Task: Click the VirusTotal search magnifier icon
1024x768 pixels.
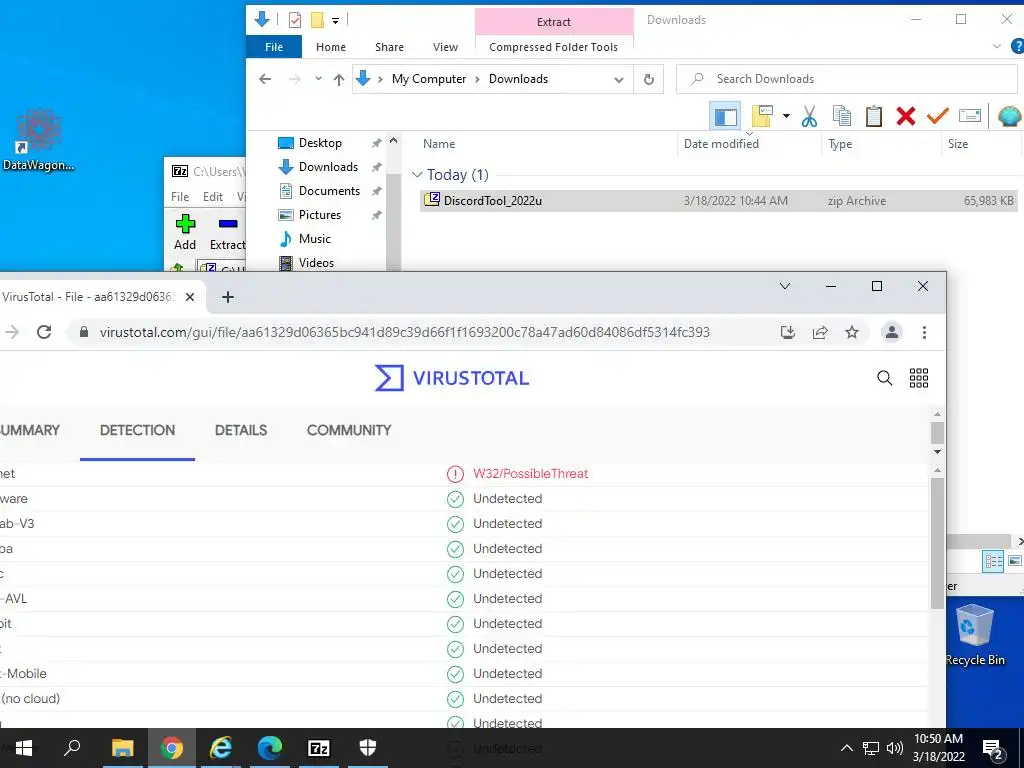Action: pos(884,377)
